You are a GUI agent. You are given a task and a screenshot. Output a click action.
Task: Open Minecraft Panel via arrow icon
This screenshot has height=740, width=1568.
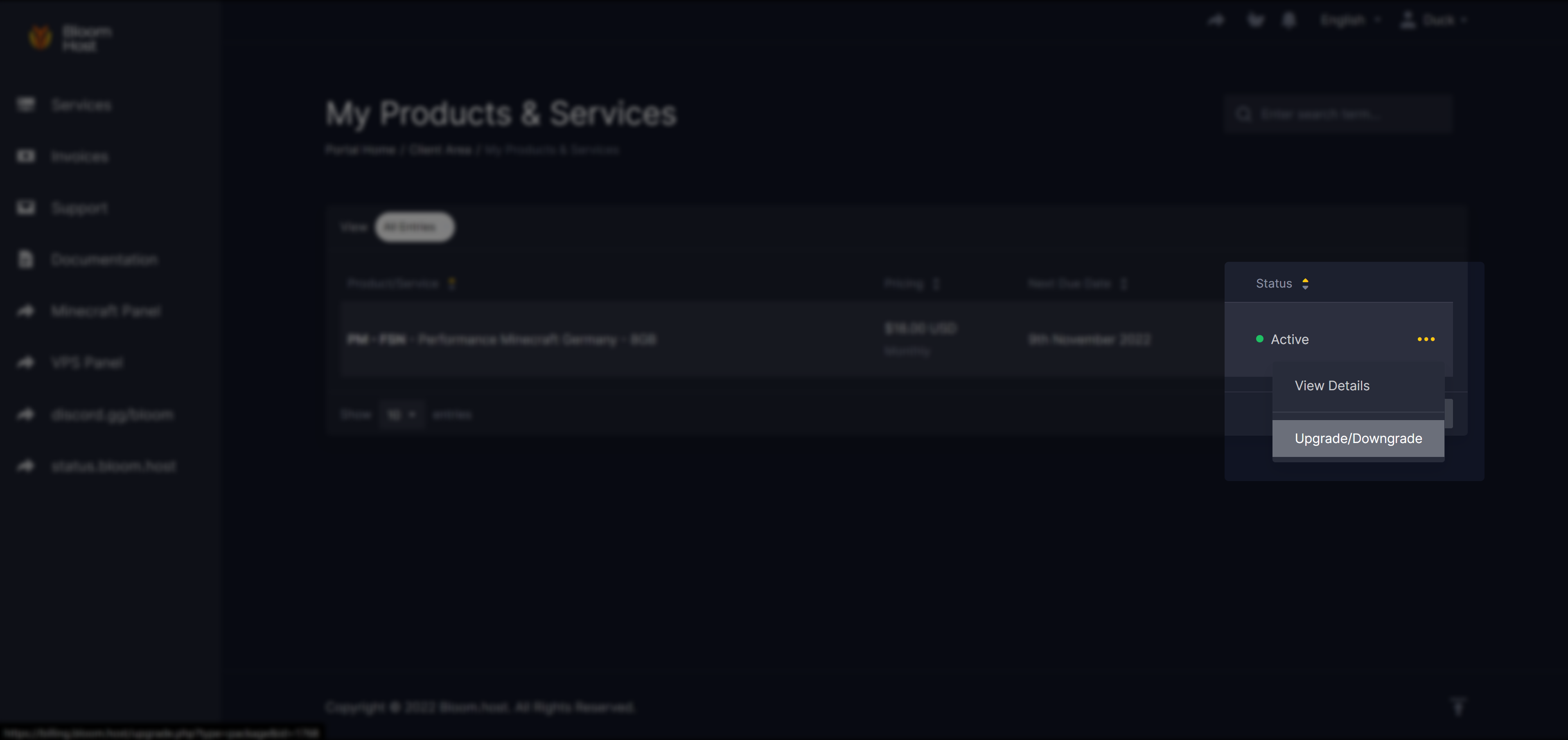25,311
